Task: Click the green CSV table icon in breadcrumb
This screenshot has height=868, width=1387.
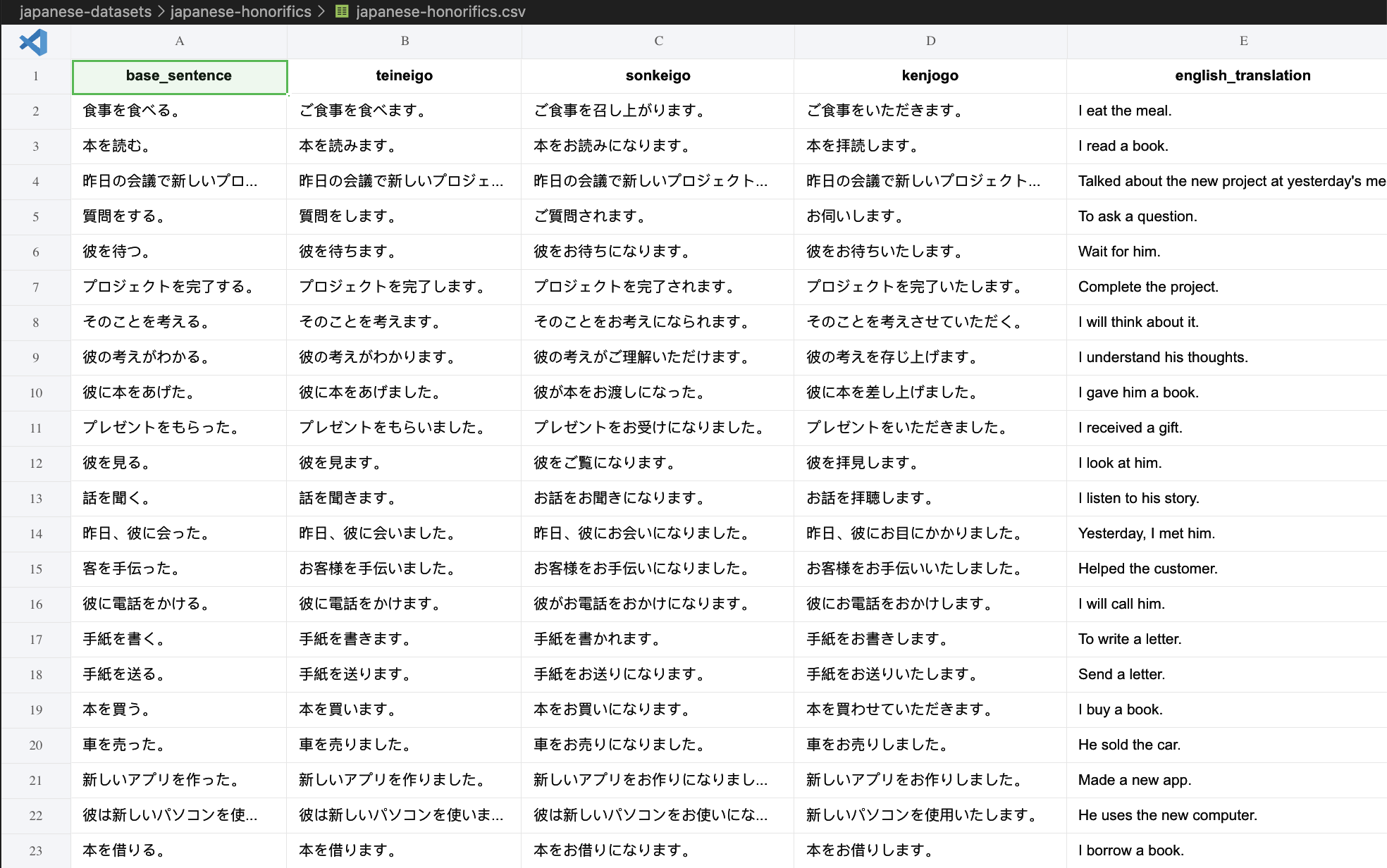Action: click(341, 11)
